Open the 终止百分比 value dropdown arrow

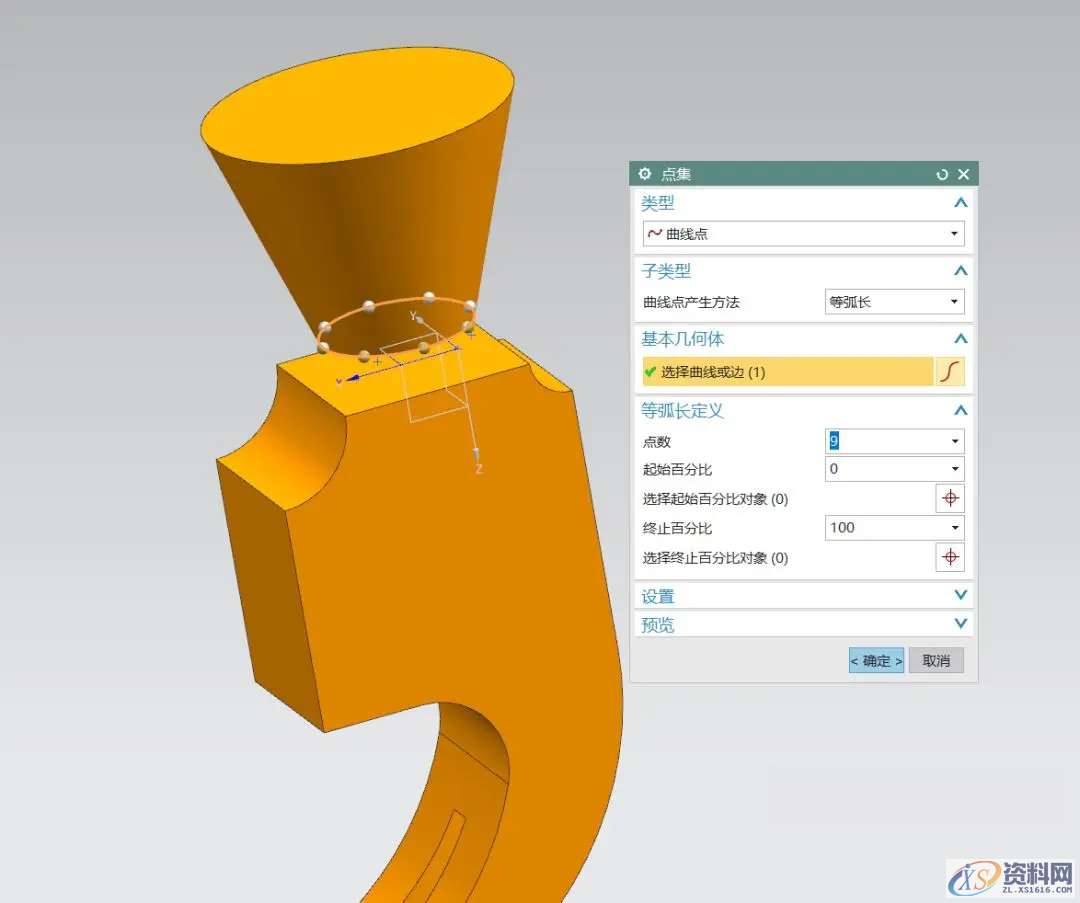click(x=955, y=527)
